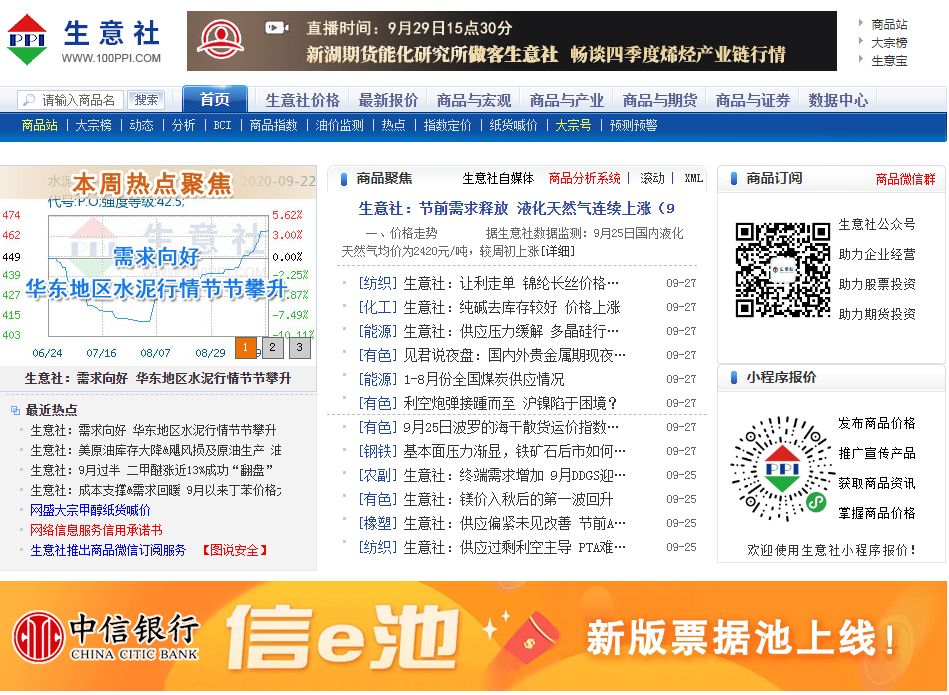The image size is (949, 695).
Task: Click chart pagination button 2
Action: click(x=272, y=346)
